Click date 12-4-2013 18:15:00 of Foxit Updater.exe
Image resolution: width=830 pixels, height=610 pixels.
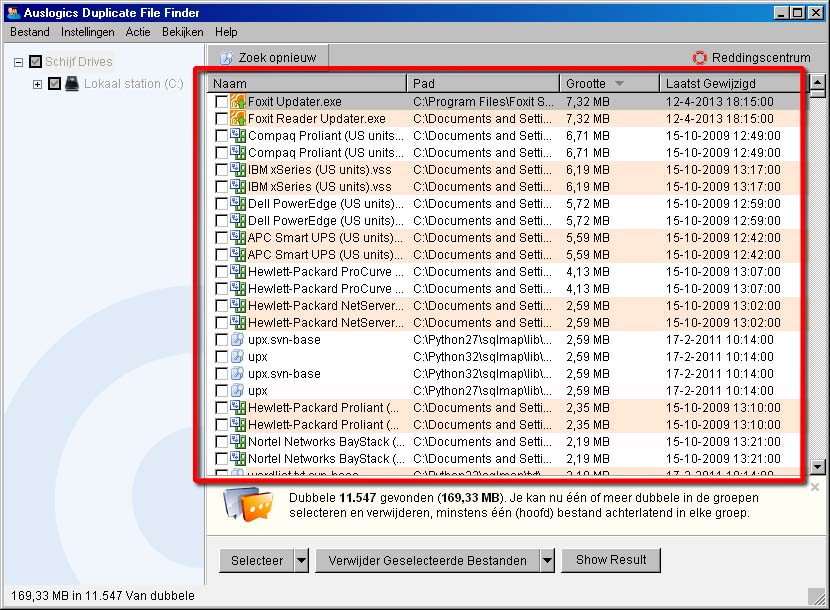(x=719, y=102)
